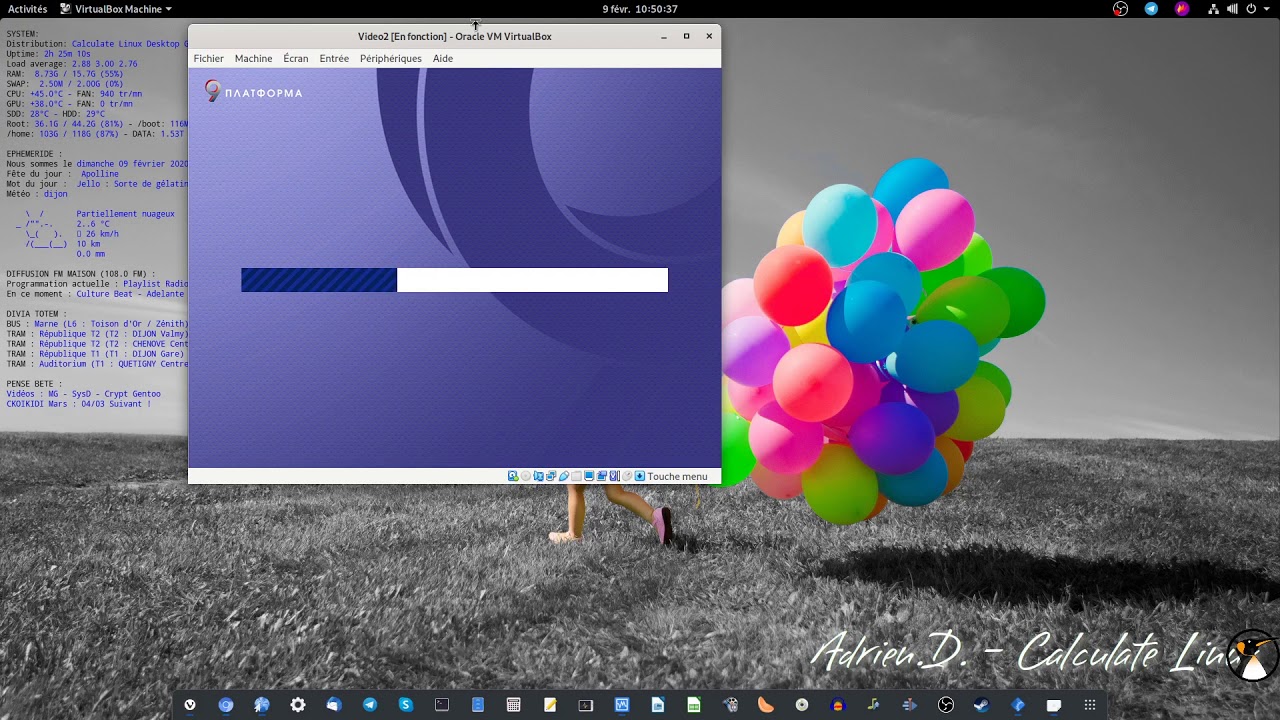Open the Écran menu

pyautogui.click(x=295, y=58)
